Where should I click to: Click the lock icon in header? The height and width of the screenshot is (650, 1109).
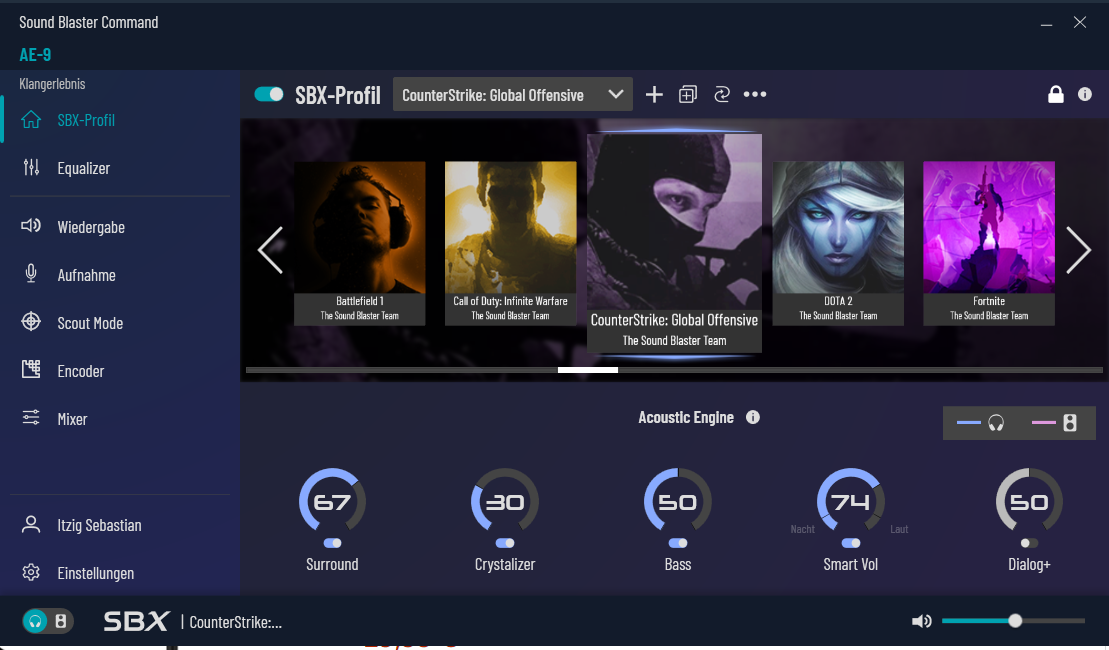pyautogui.click(x=1056, y=94)
